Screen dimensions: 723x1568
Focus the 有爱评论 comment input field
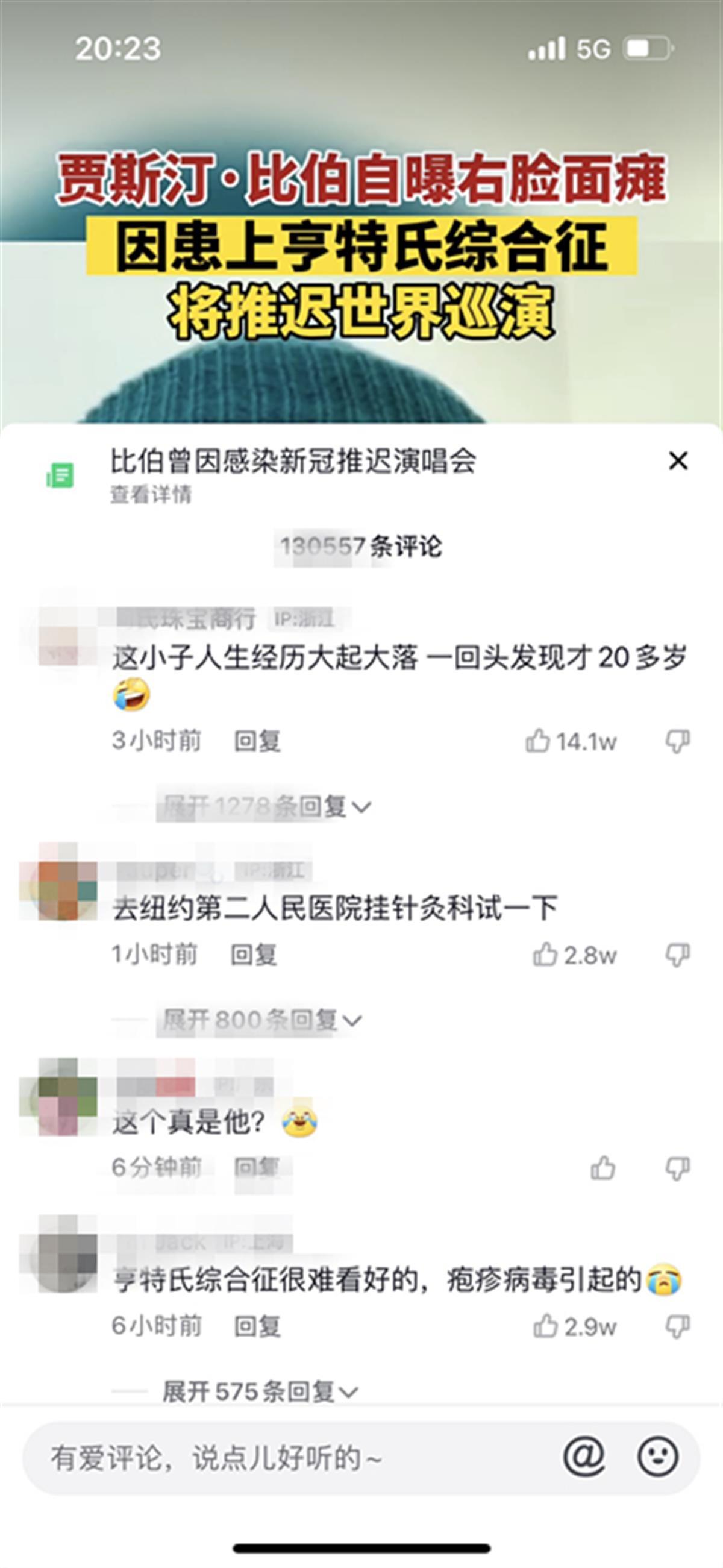[292, 1457]
